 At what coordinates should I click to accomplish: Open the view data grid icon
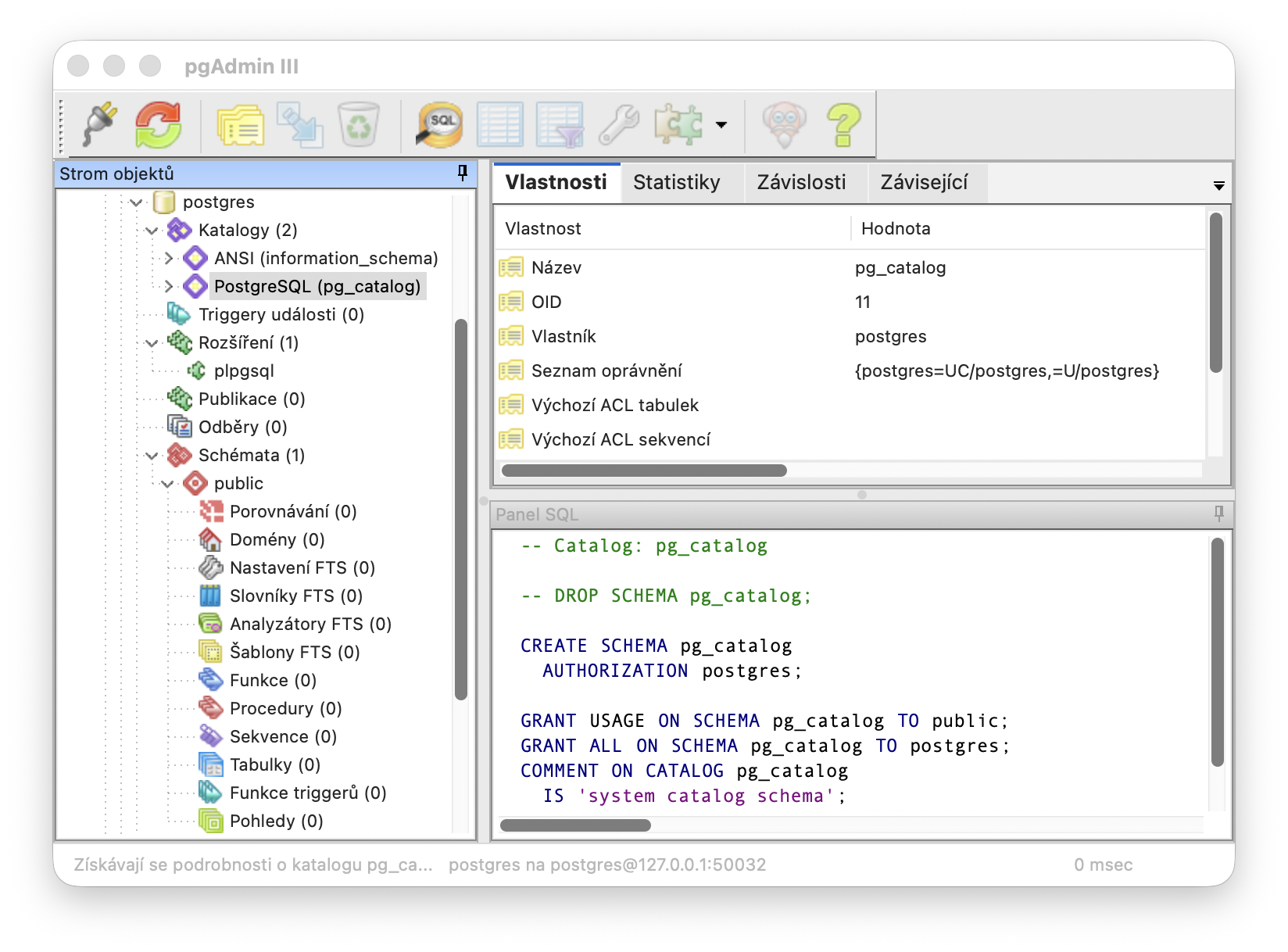pyautogui.click(x=500, y=124)
